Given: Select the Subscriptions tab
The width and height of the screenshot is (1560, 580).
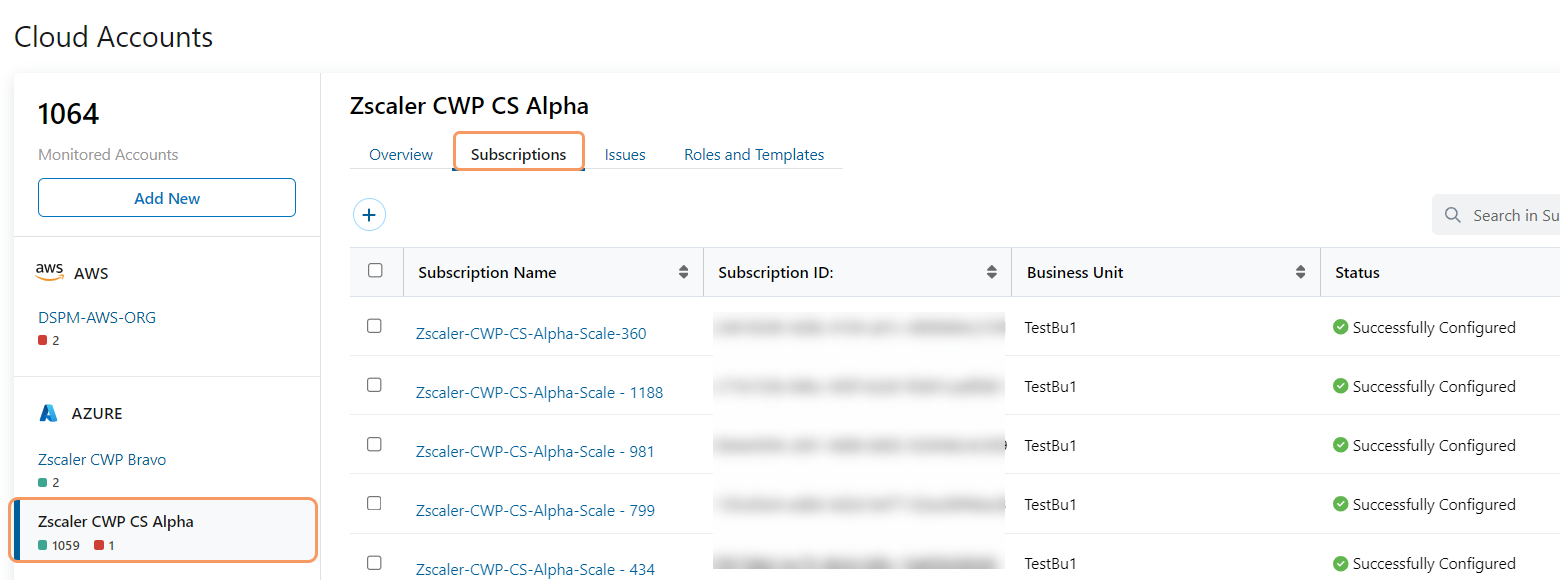Looking at the screenshot, I should click(518, 154).
